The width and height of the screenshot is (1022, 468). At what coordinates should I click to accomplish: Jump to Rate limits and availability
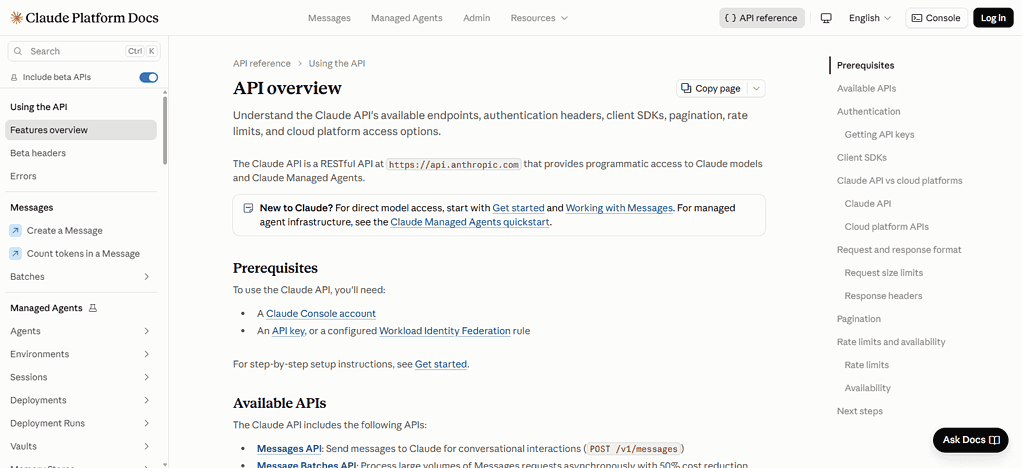pos(891,342)
